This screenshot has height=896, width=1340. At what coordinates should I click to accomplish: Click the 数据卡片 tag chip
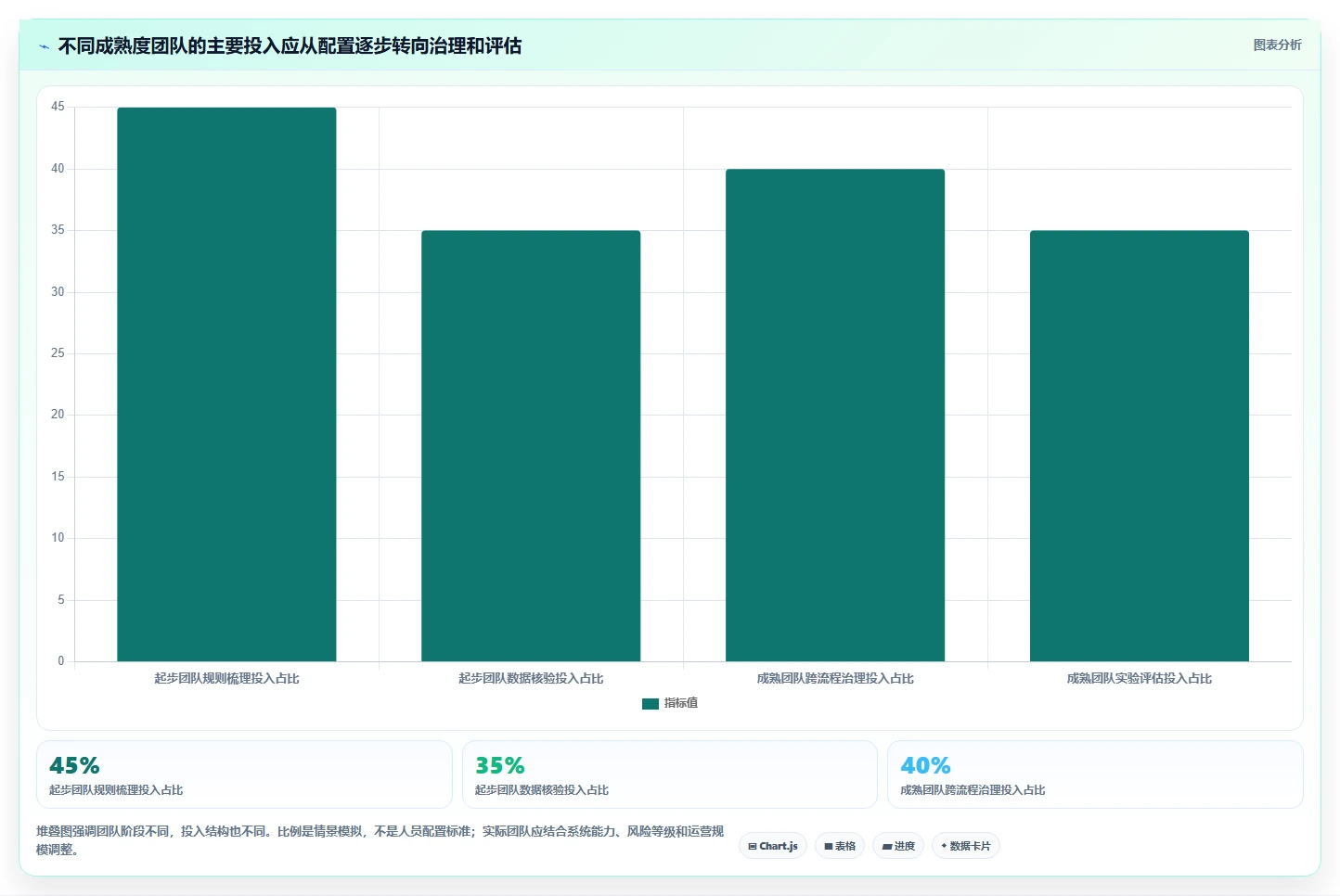click(965, 846)
